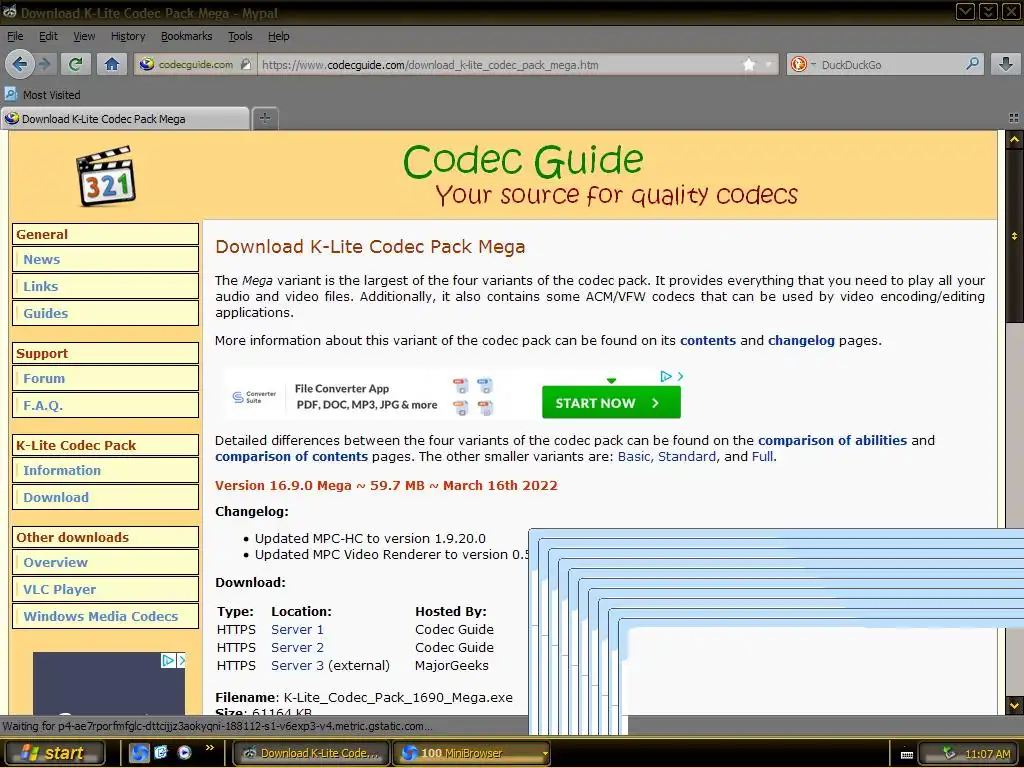
Task: Open the browser home page
Action: 112,64
